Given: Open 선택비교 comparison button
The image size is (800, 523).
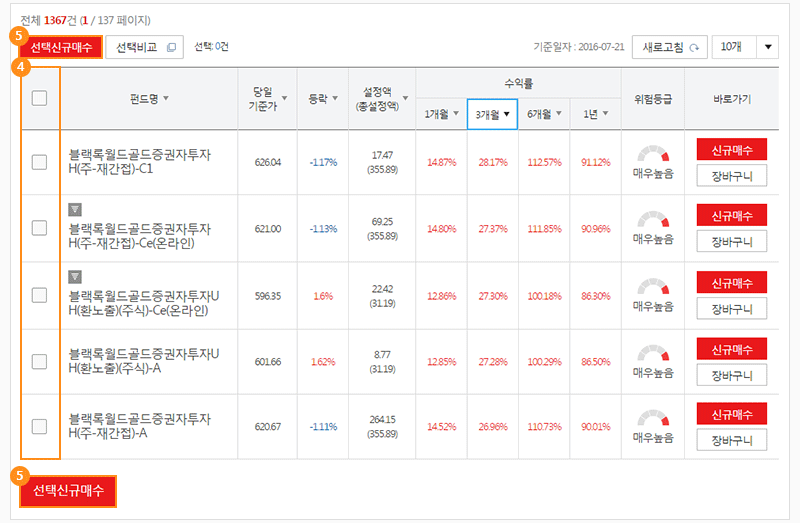Looking at the screenshot, I should pos(144,47).
